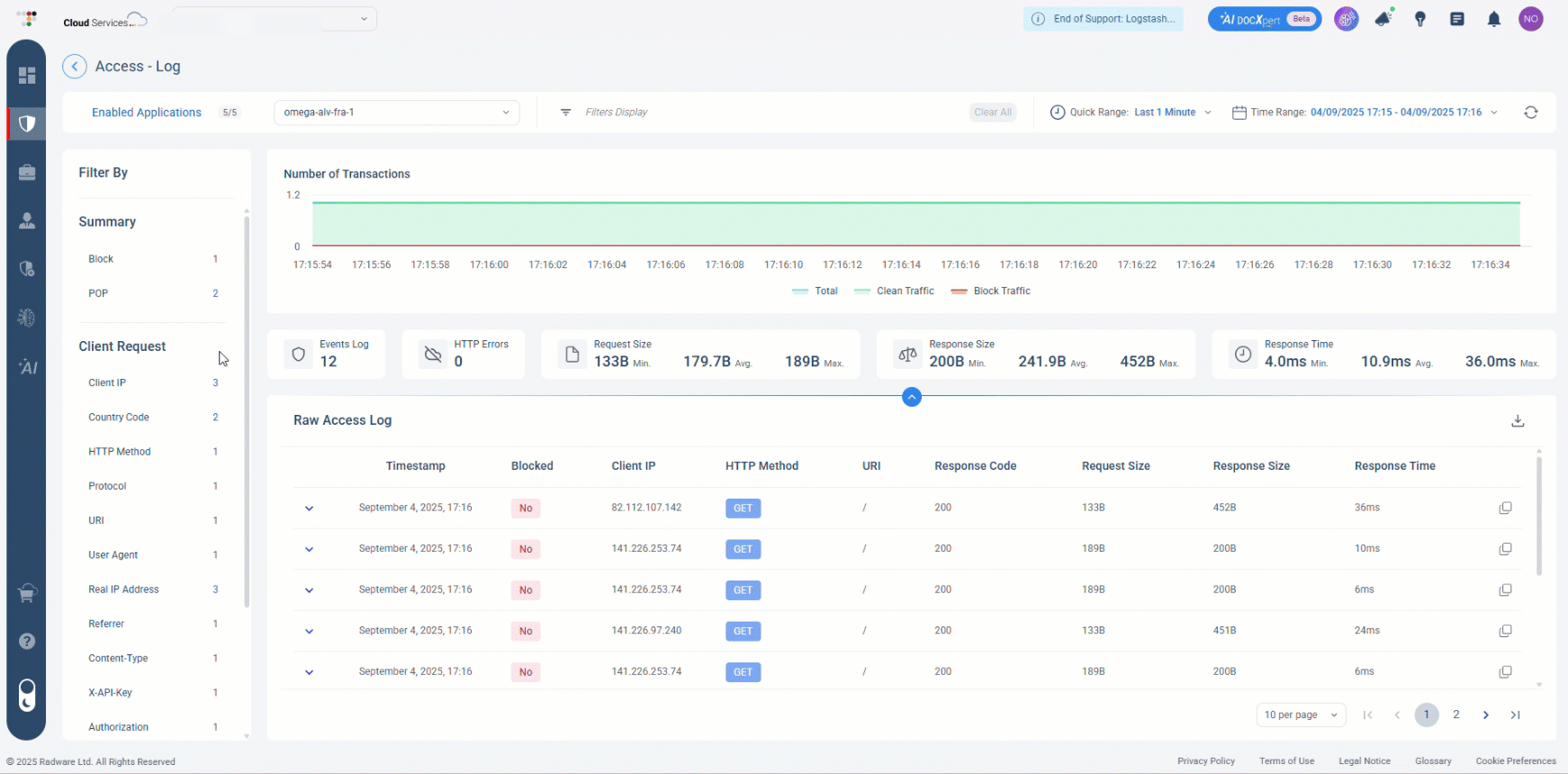The width and height of the screenshot is (1568, 774).
Task: Open the help question mark icon
Action: (27, 641)
